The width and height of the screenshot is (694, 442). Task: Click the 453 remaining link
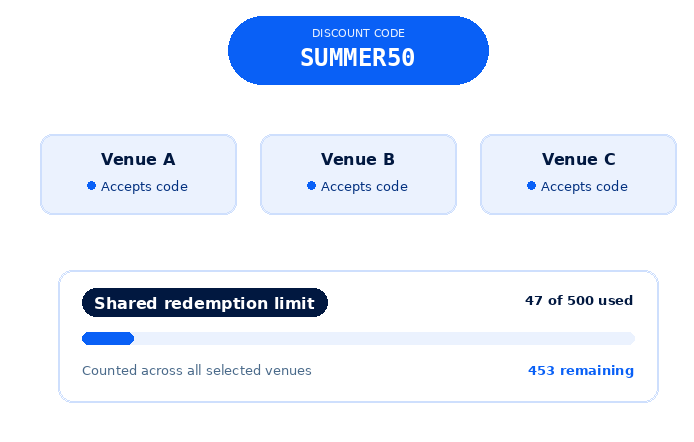[x=581, y=370]
